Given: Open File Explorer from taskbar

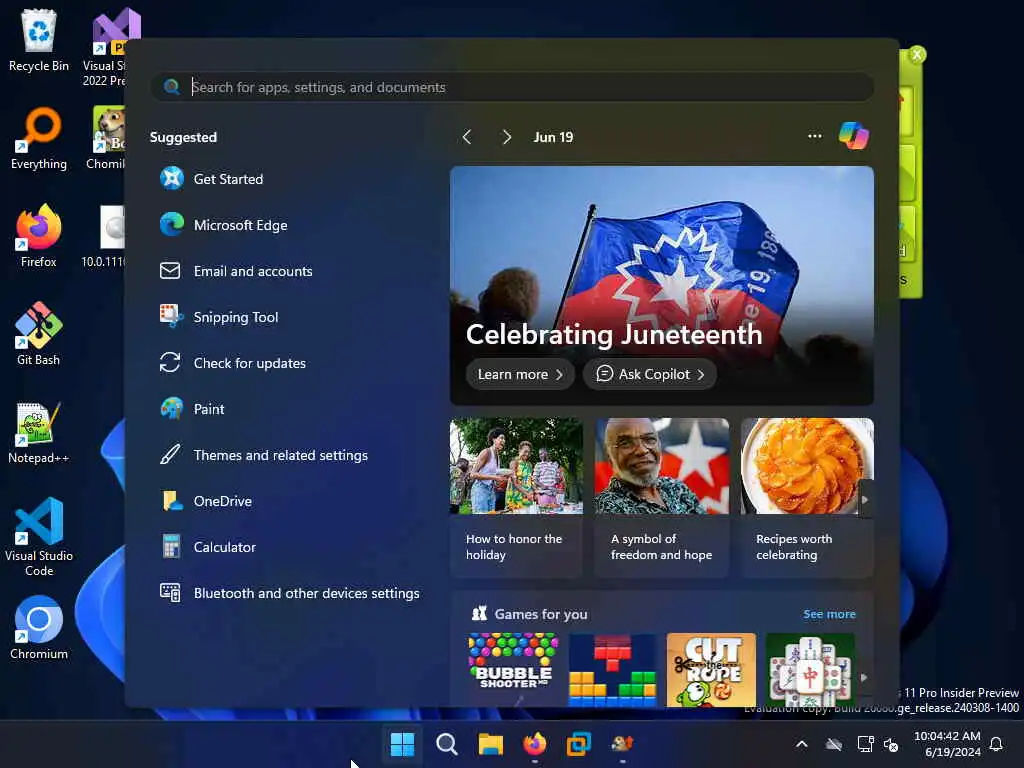Looking at the screenshot, I should coord(490,744).
